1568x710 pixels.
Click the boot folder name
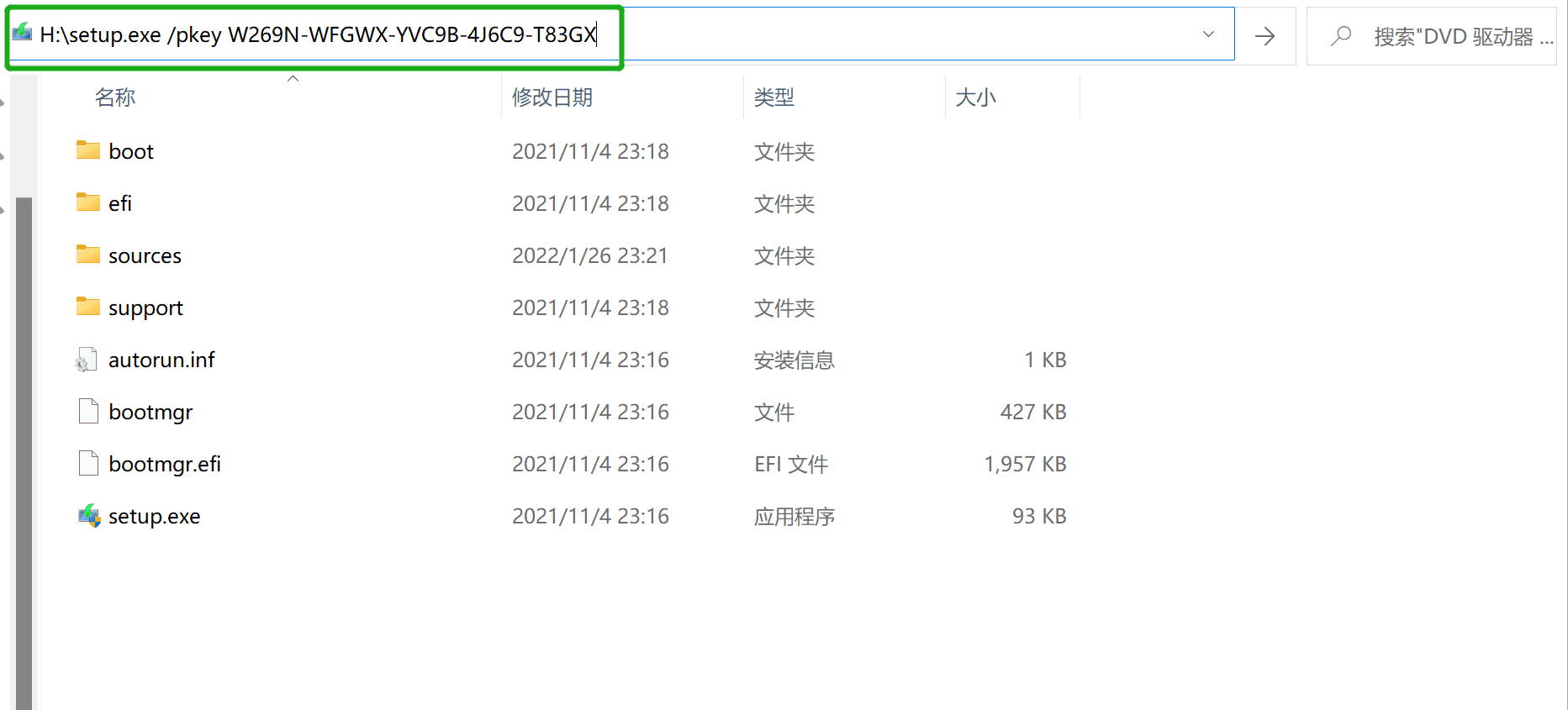[131, 152]
